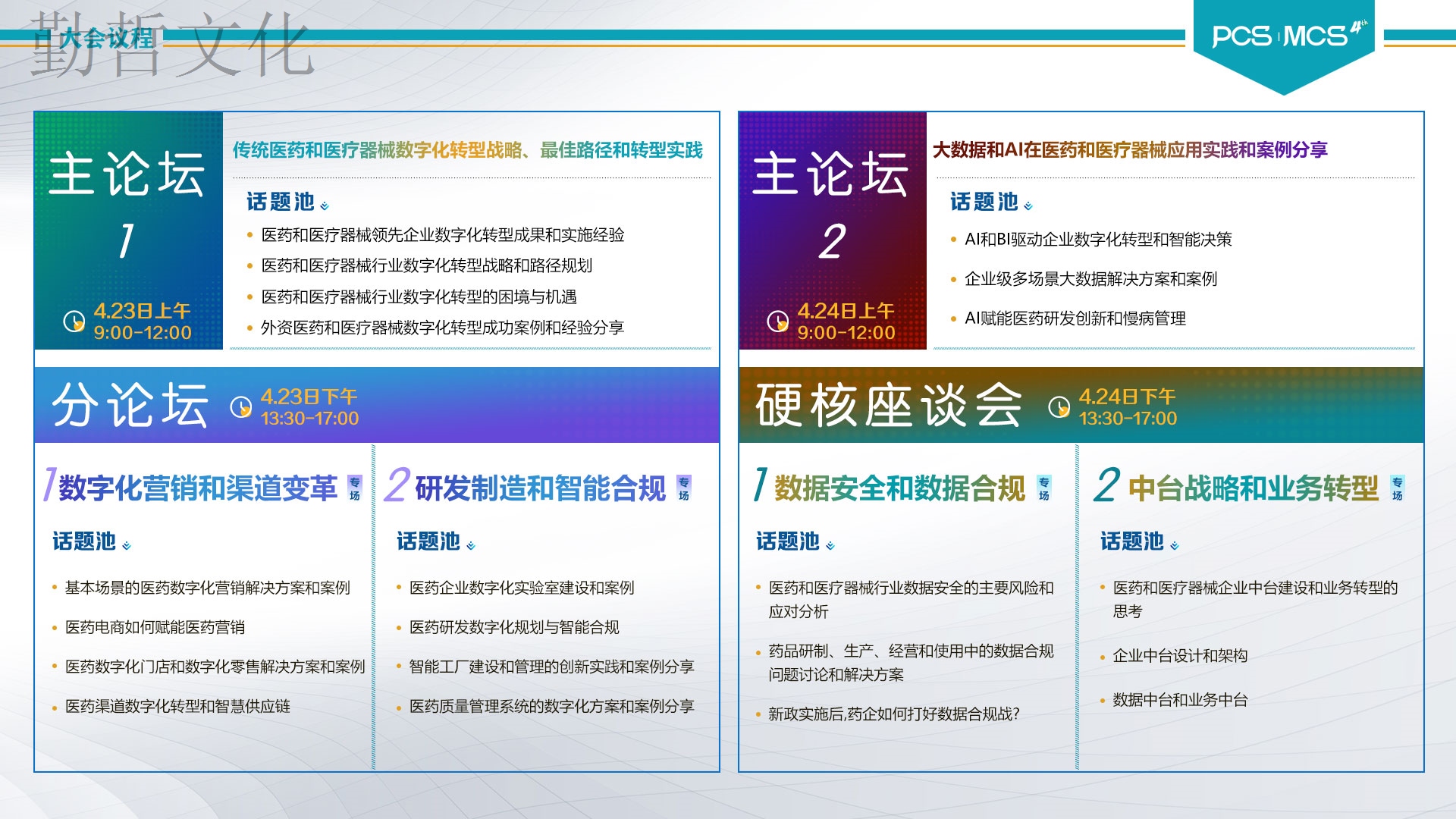Select the 主论坛 1 session block
The height and width of the screenshot is (819, 1456).
[128, 231]
